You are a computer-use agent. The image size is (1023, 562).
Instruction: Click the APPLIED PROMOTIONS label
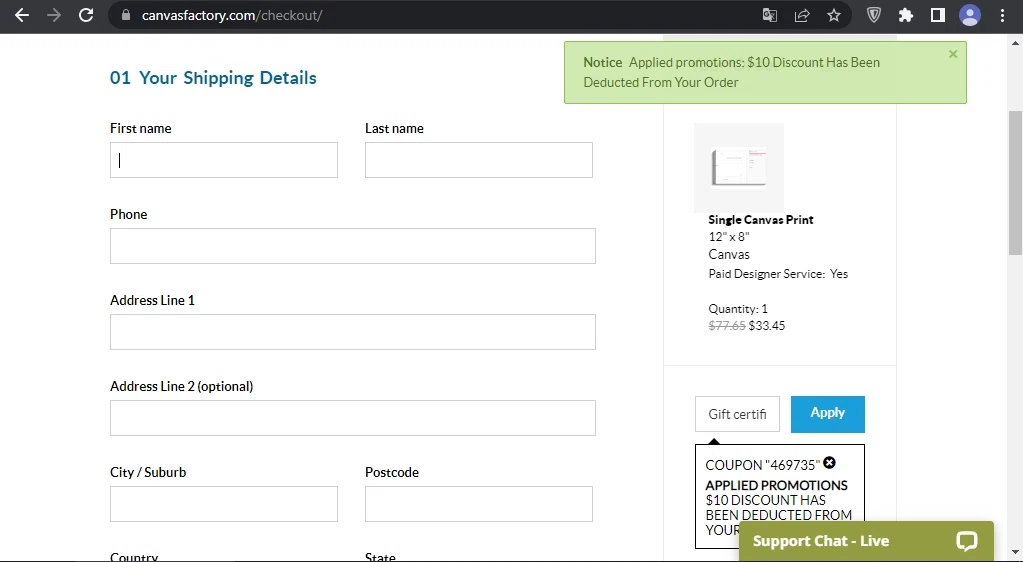click(776, 486)
